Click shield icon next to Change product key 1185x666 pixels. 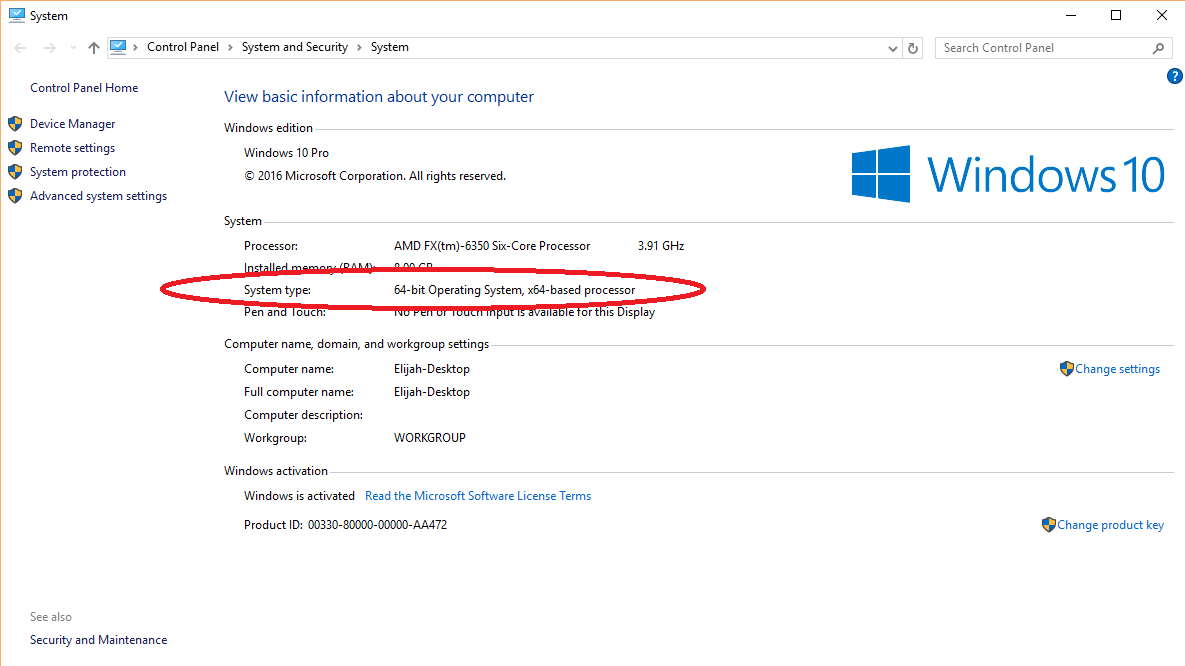coord(1048,525)
